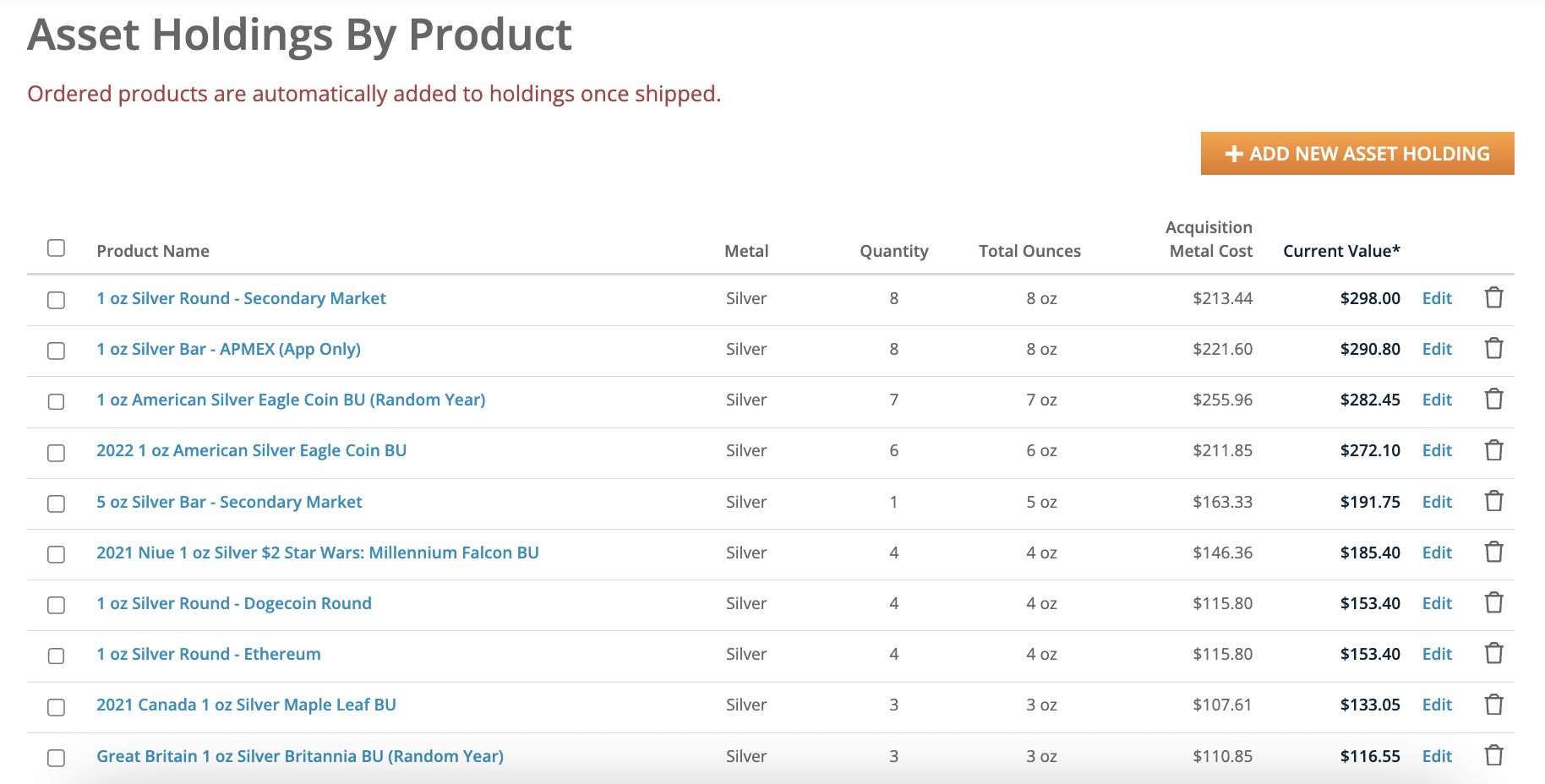Delete the Dogecoin Round holding
This screenshot has width=1545, height=784.
[x=1493, y=602]
